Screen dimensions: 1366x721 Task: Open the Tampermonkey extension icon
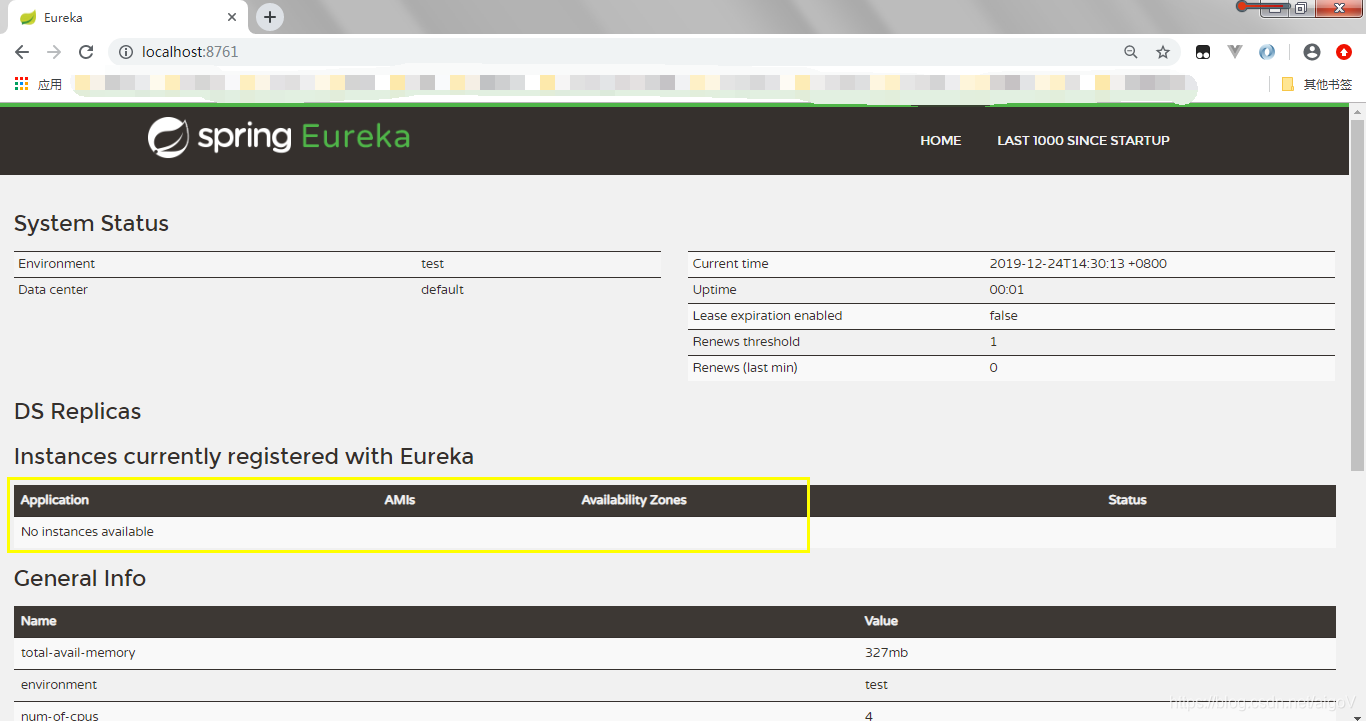click(x=1204, y=52)
